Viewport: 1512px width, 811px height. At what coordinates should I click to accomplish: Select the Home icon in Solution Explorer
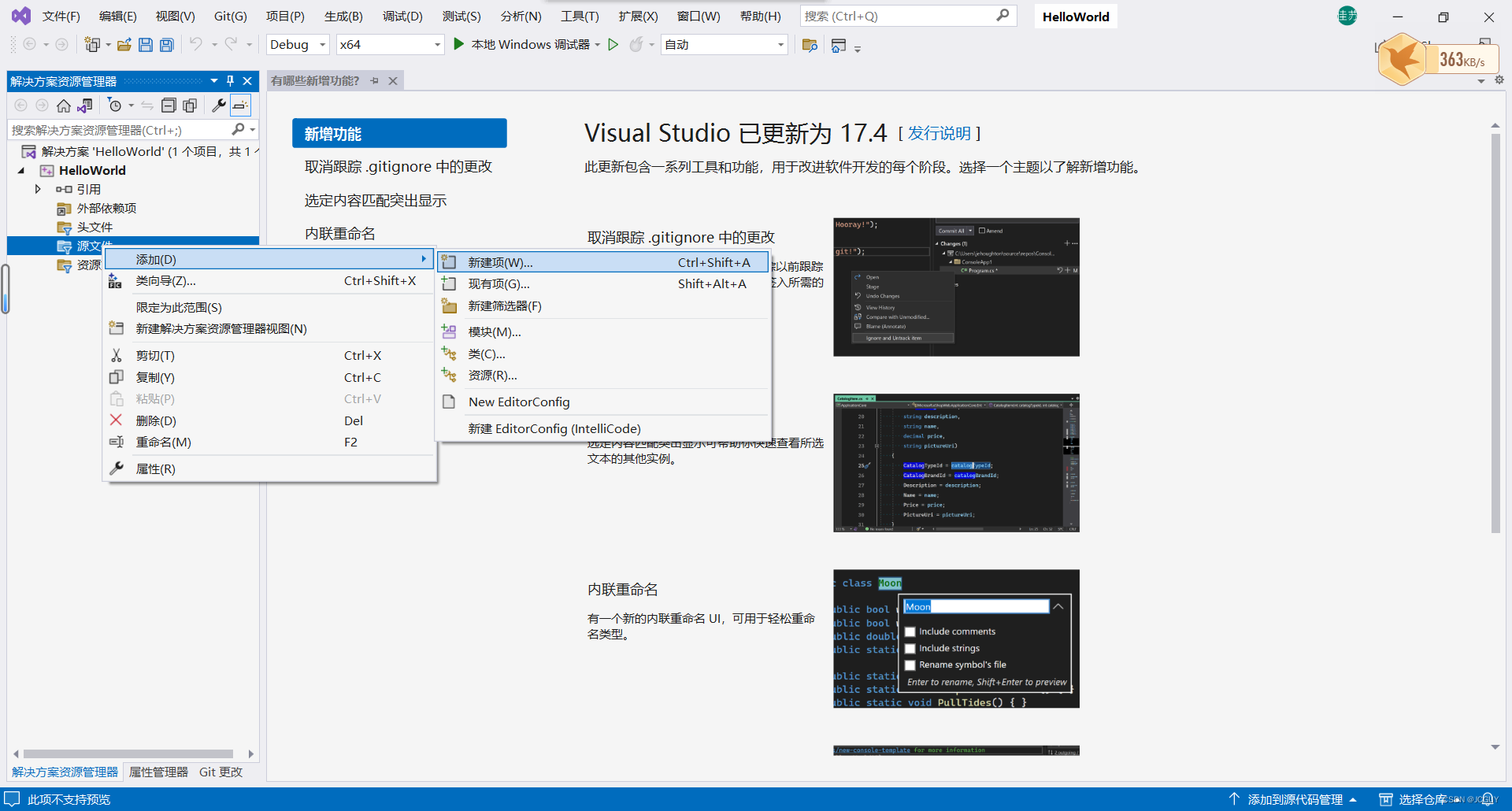[64, 105]
